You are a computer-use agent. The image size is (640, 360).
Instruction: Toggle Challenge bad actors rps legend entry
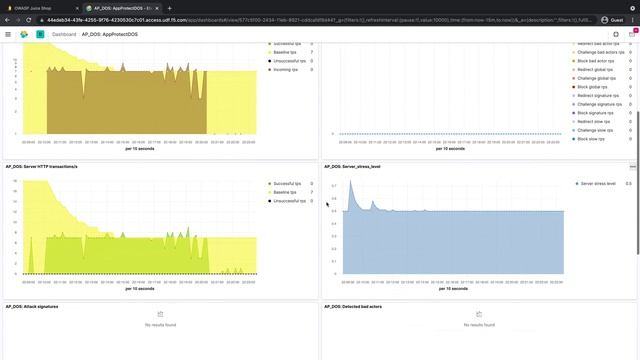tap(601, 52)
